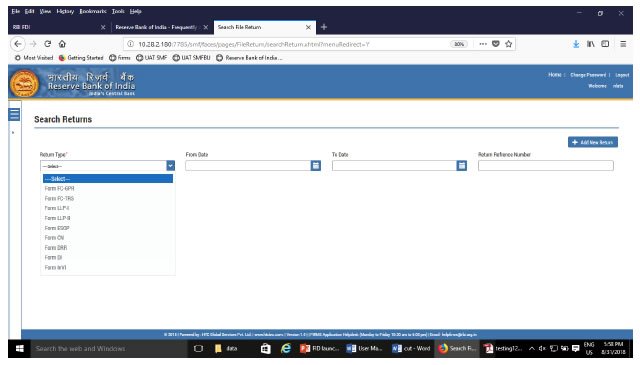Open Internet Explorer from the taskbar

tap(286, 348)
